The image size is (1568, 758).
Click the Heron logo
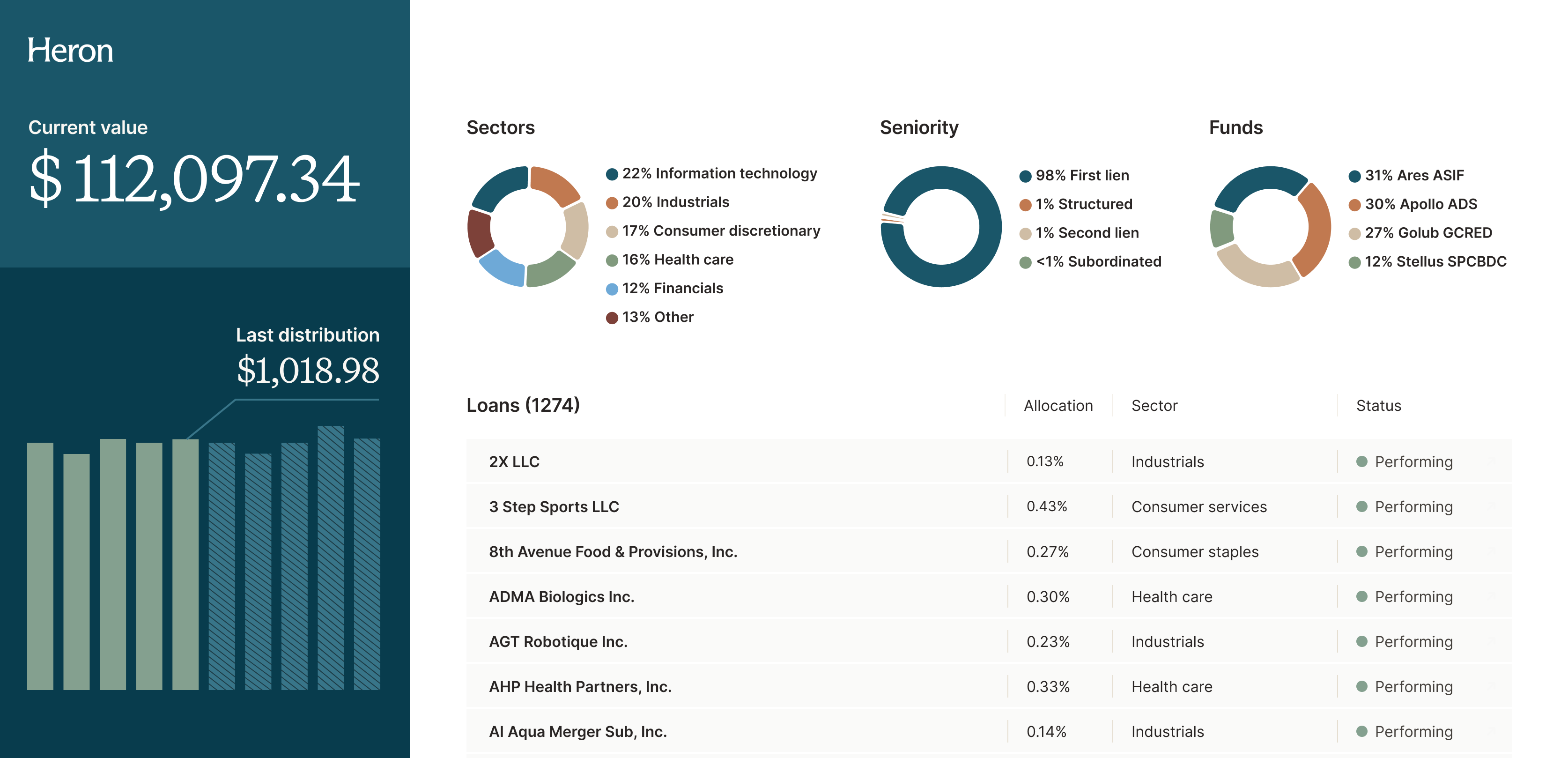(x=70, y=51)
